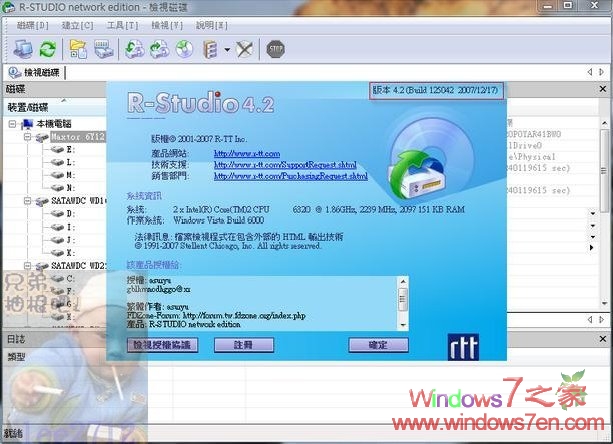Collapse the 本機電腦 tree node
The height and width of the screenshot is (444, 613).
coord(12,124)
